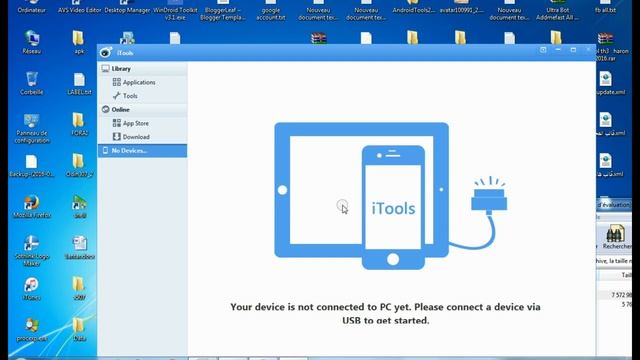Select the Mozilla Firefox desktop shortcut
The image size is (640, 360).
click(31, 207)
